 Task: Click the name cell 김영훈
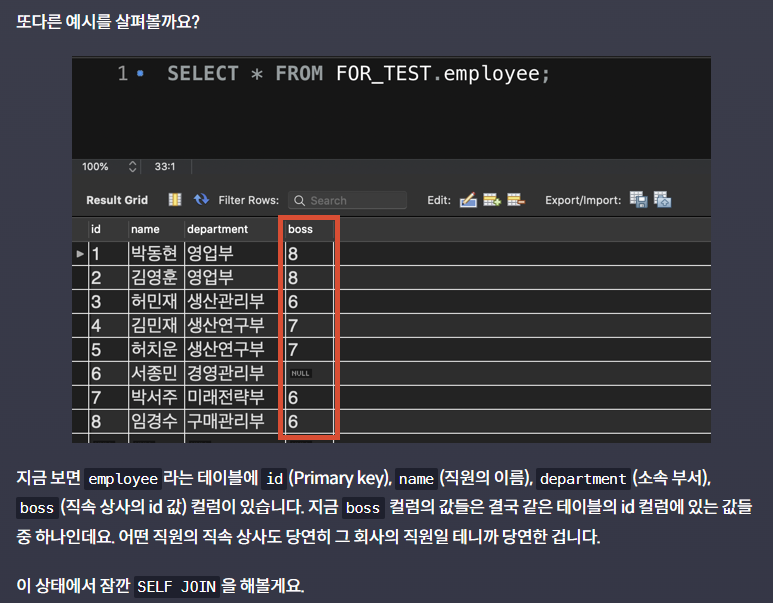(154, 278)
